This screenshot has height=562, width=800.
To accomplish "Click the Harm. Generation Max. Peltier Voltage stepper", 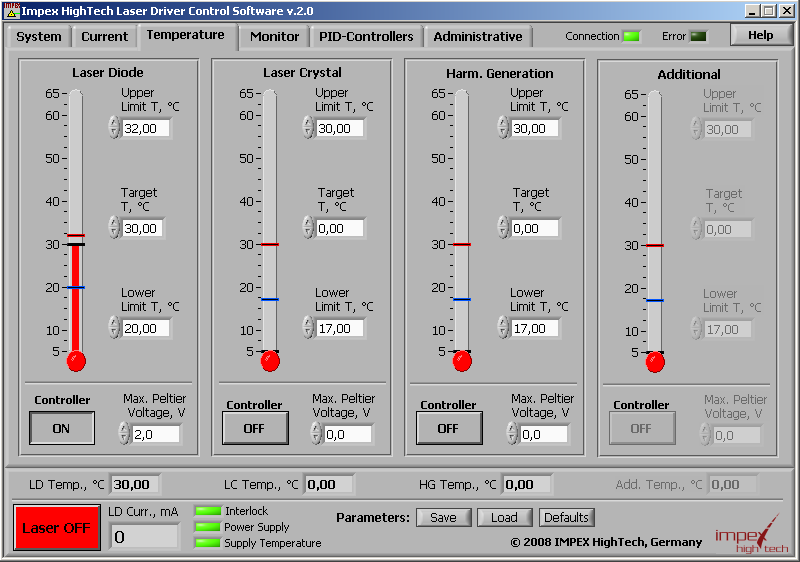I will tap(512, 433).
